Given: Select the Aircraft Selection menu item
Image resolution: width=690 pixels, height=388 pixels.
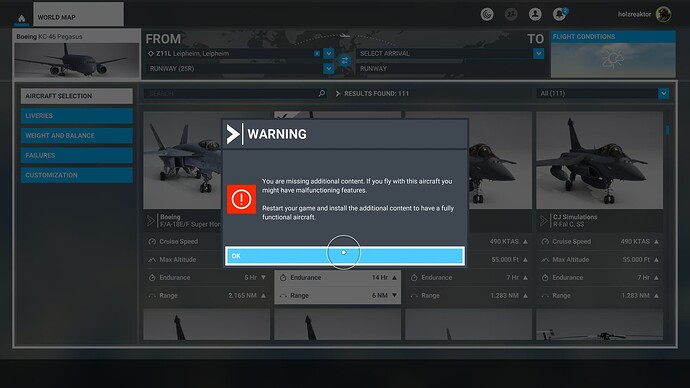Looking at the screenshot, I should tap(77, 96).
